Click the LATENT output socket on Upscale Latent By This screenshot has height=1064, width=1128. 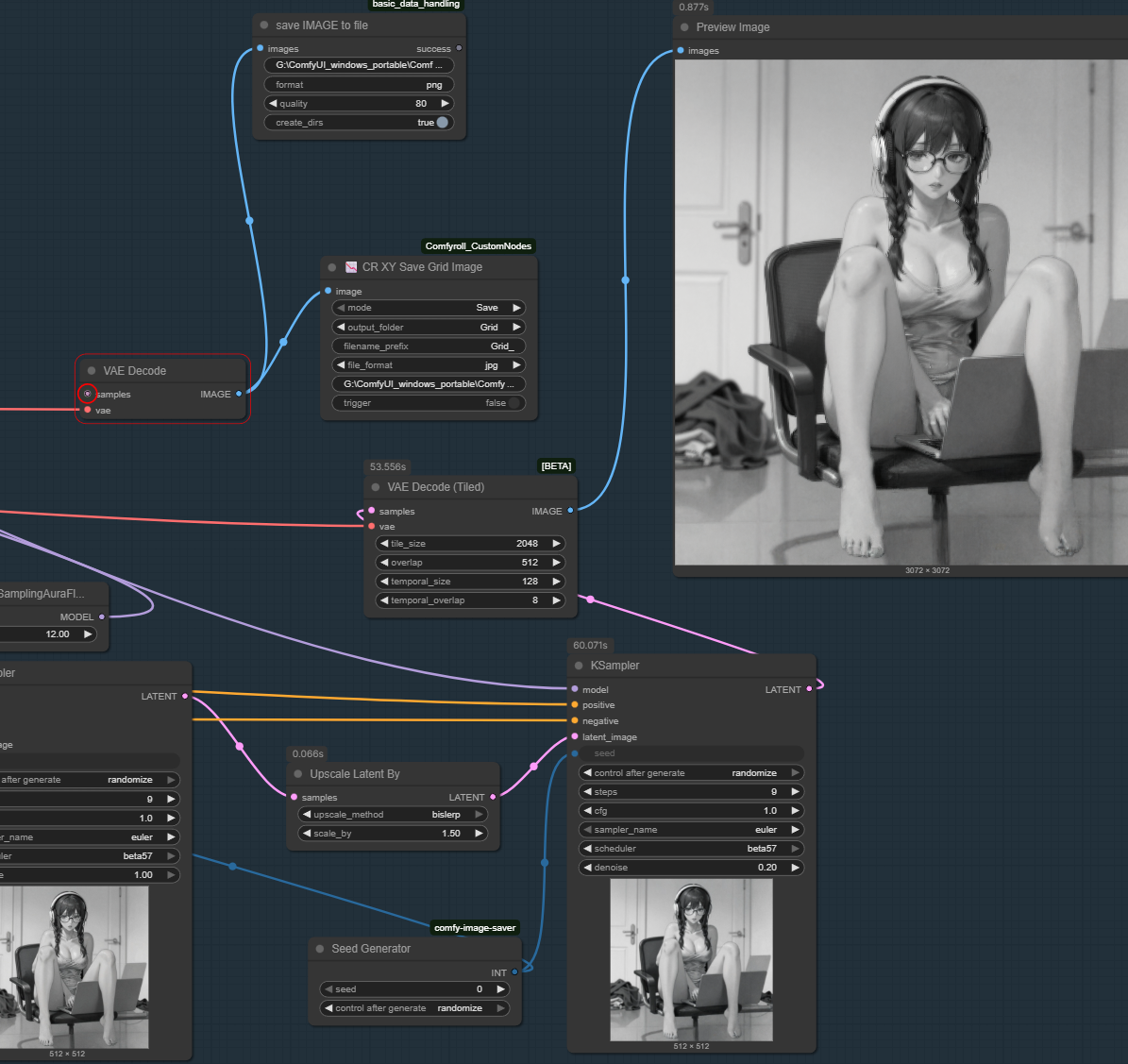click(x=493, y=797)
